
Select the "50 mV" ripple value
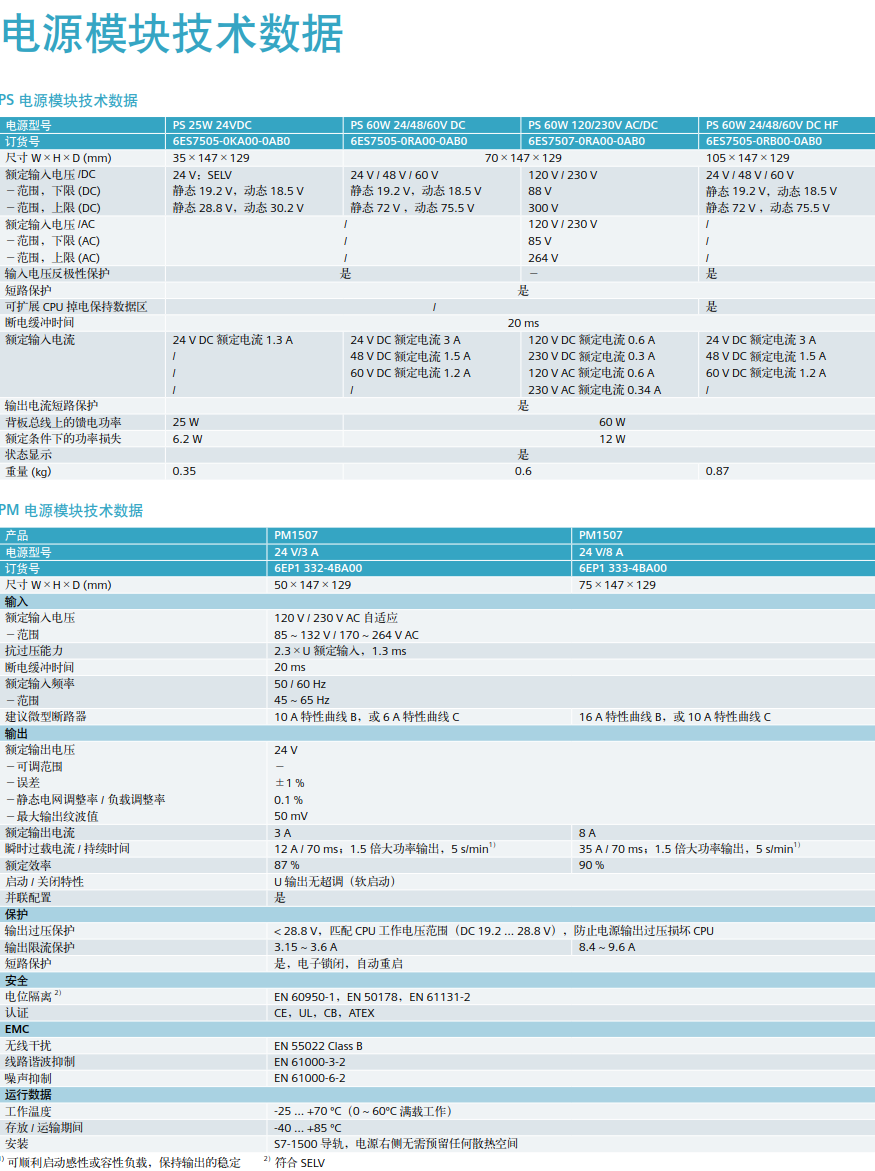pos(291,816)
